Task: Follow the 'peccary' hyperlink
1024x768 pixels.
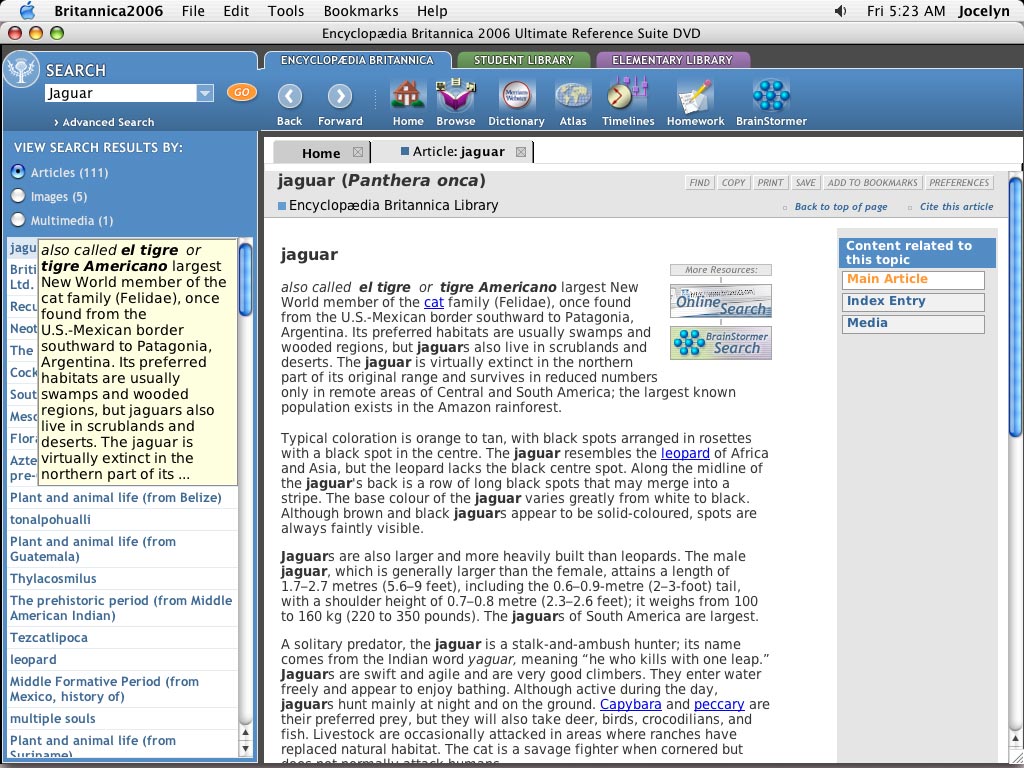Action: pyautogui.click(x=719, y=704)
